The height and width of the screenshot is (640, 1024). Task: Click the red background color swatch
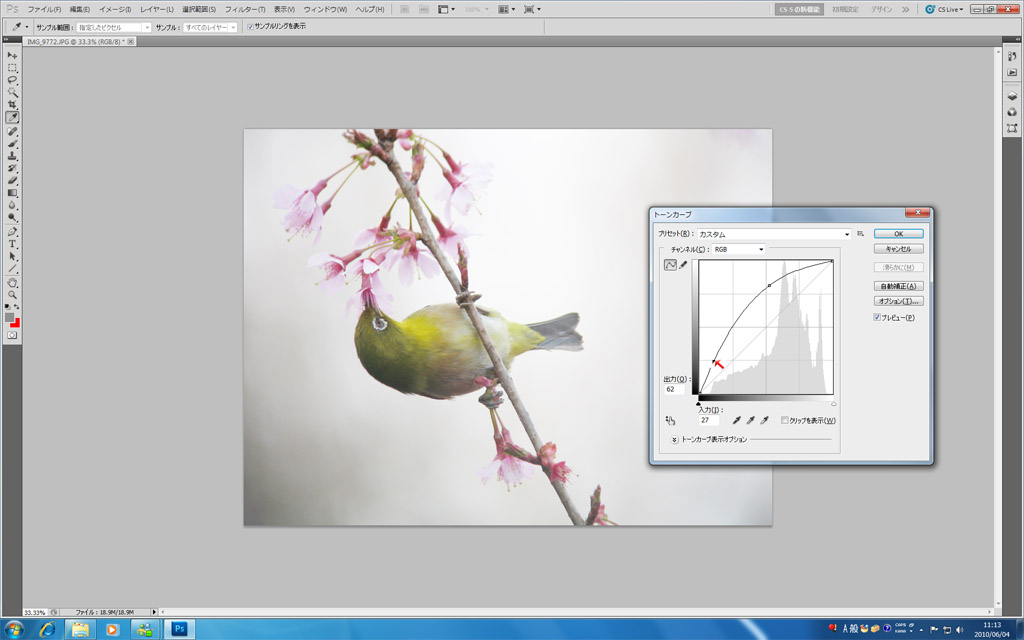click(x=16, y=322)
